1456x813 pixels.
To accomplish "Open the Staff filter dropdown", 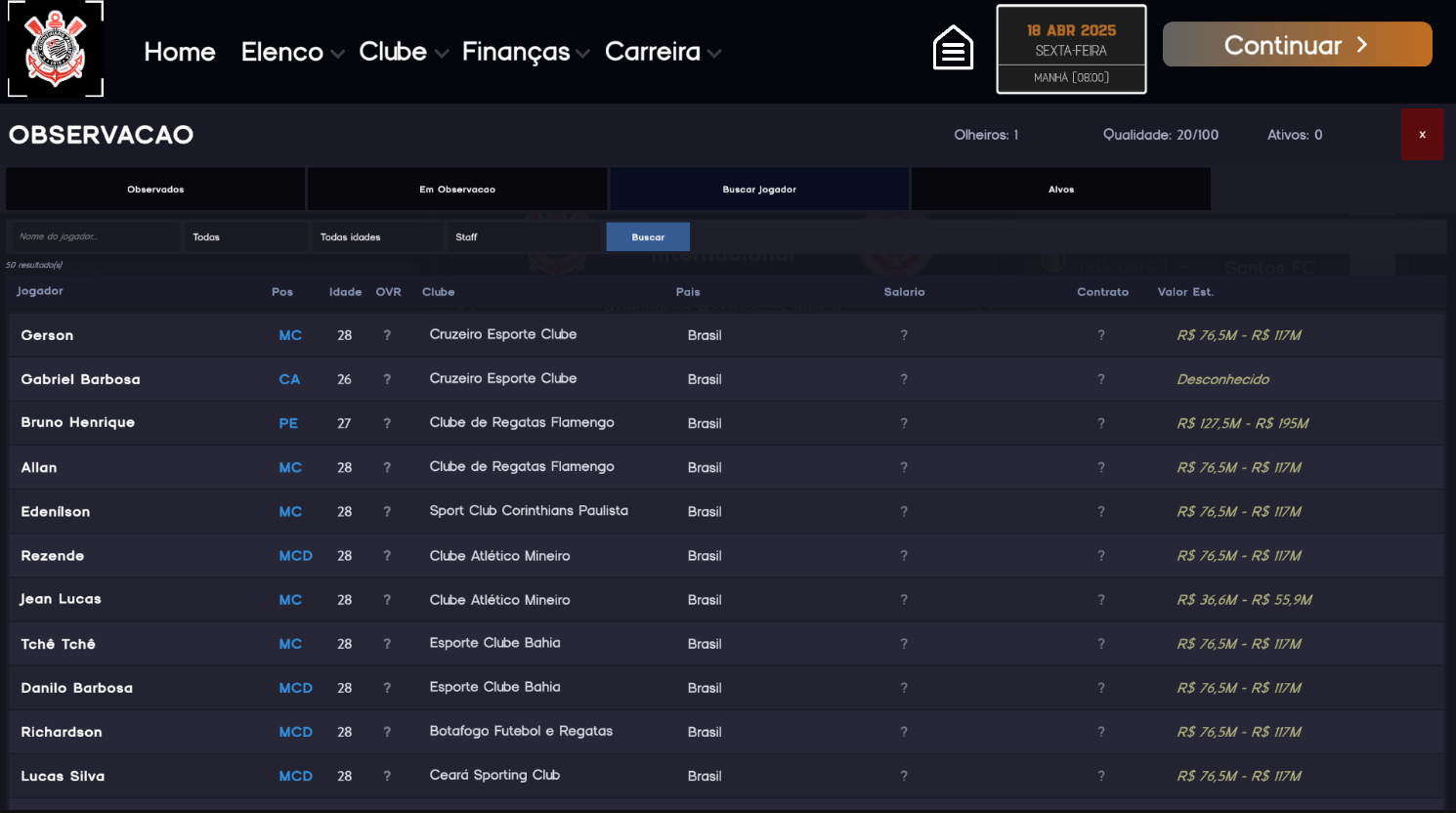I will [524, 237].
